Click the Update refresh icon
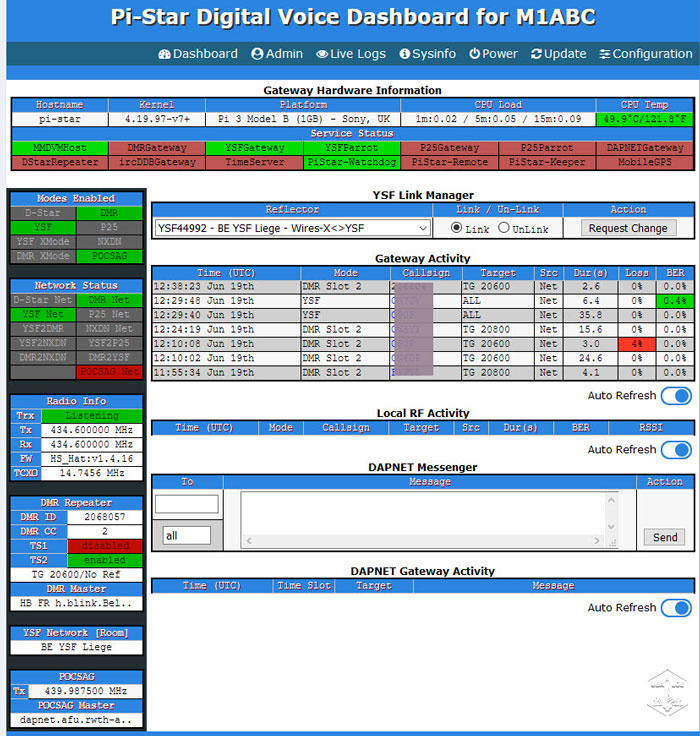The height and width of the screenshot is (736, 700). pyautogui.click(x=536, y=54)
